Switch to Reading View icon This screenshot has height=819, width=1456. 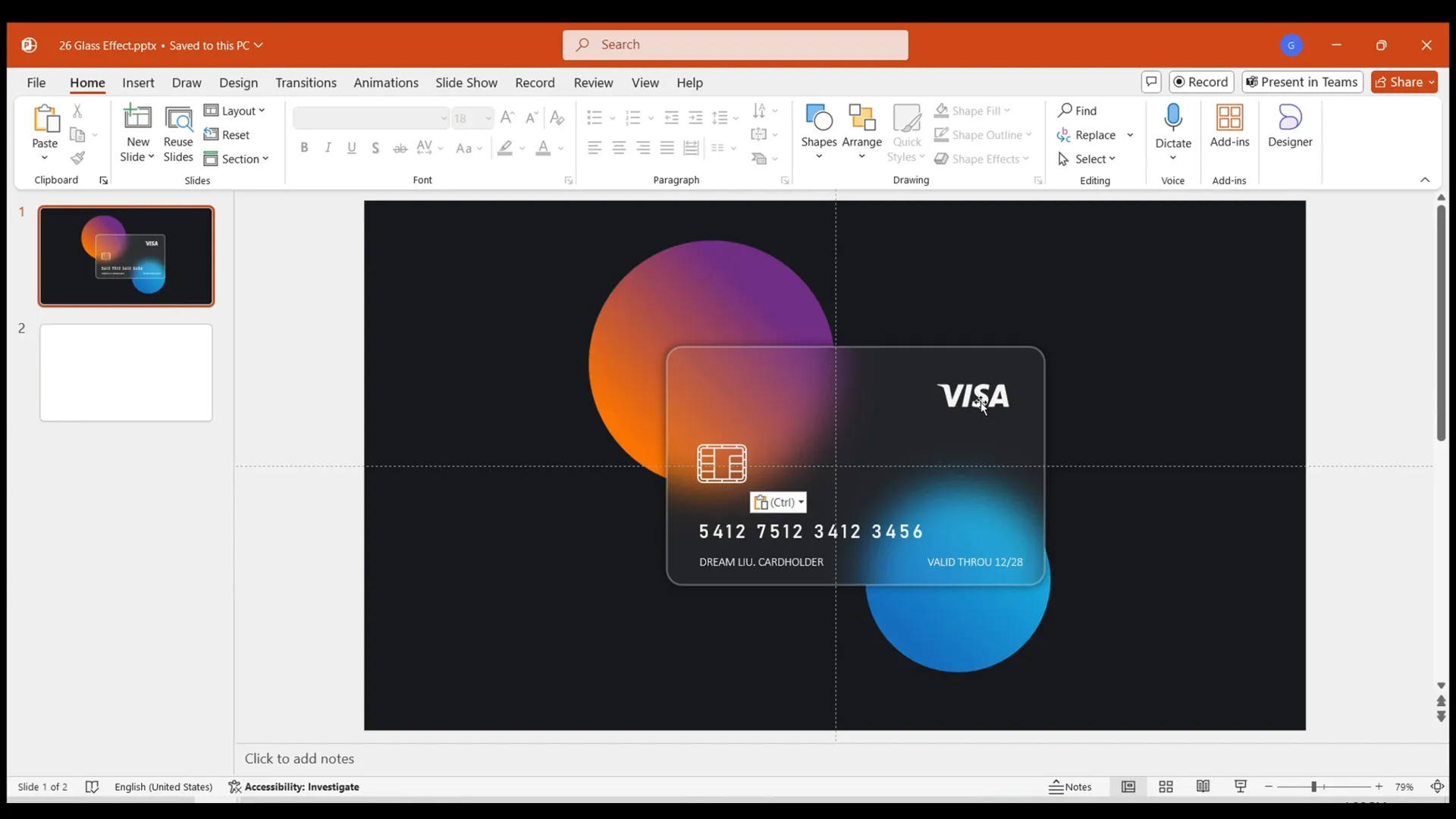click(1203, 787)
